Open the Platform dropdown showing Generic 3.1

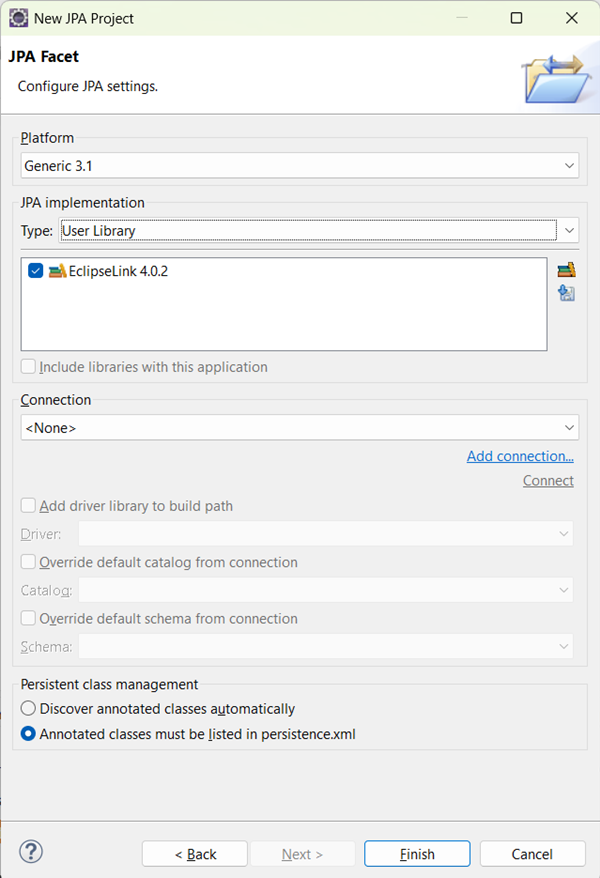click(x=300, y=166)
